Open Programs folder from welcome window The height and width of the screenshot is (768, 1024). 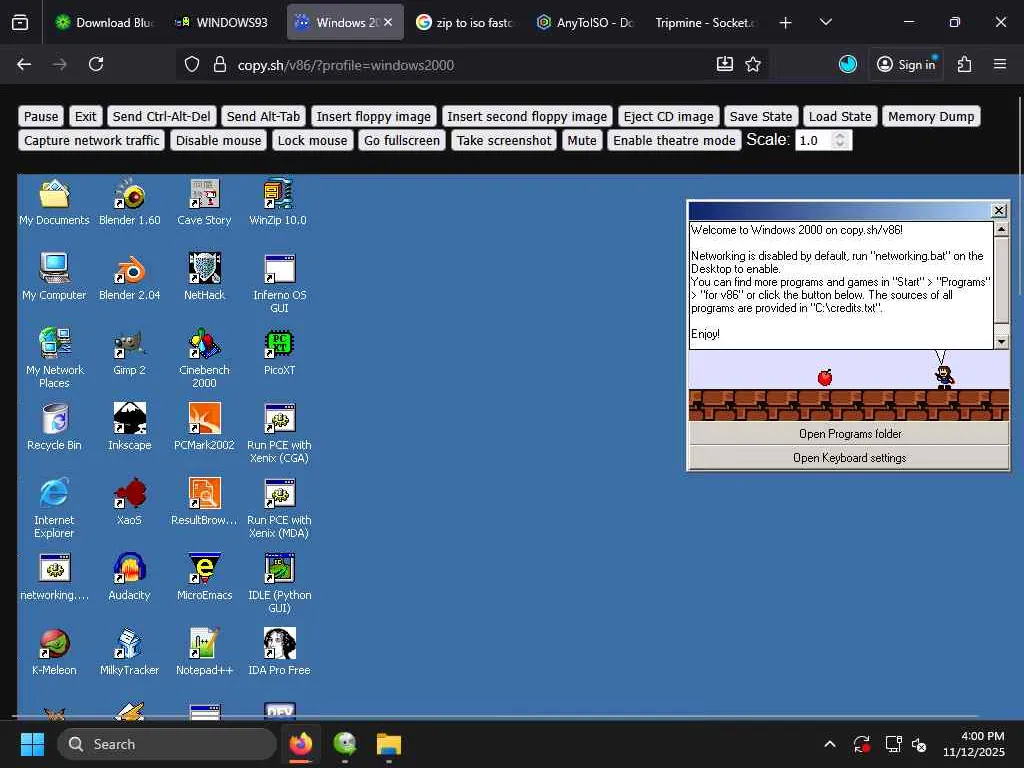pos(850,434)
